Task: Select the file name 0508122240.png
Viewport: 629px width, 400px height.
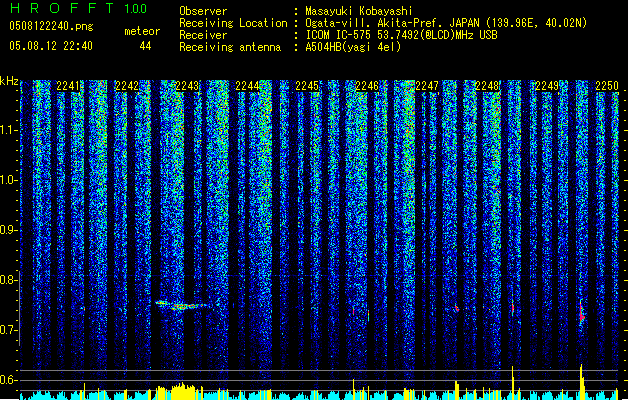Action: click(51, 27)
